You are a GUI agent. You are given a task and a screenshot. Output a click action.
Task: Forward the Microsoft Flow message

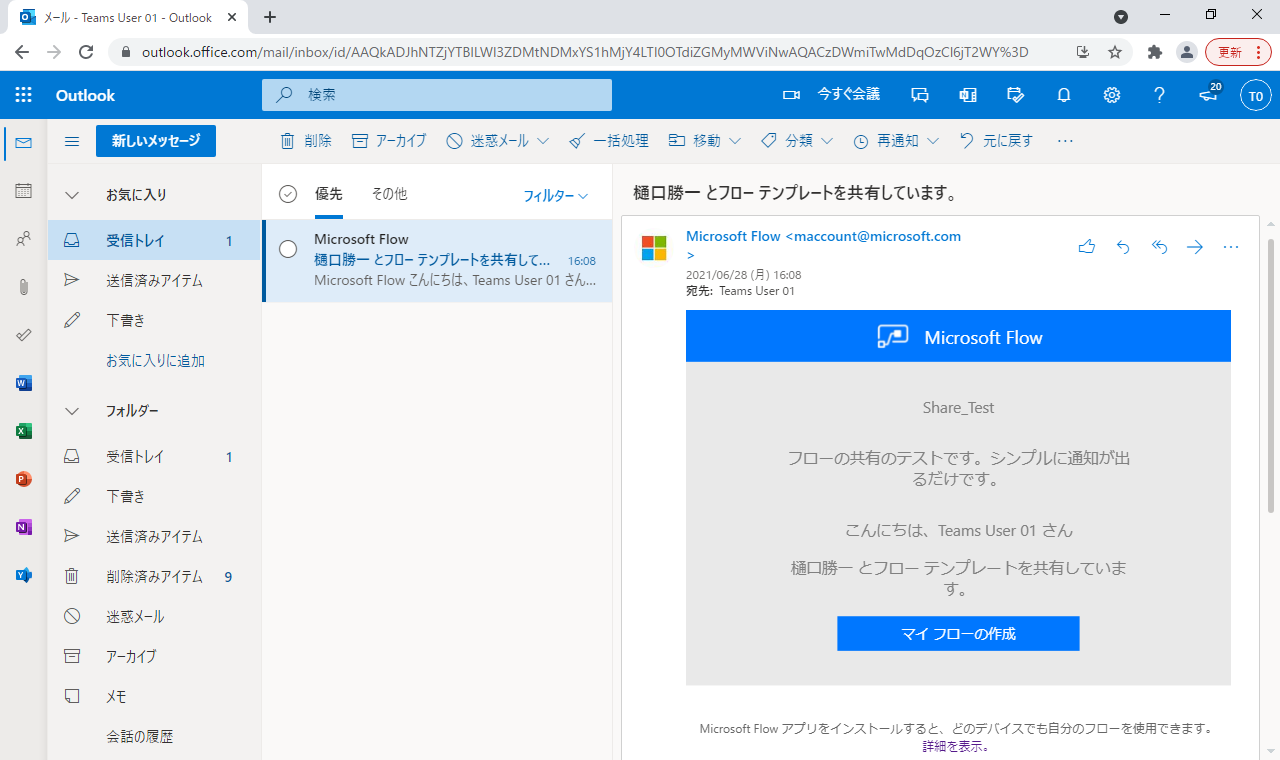1195,247
